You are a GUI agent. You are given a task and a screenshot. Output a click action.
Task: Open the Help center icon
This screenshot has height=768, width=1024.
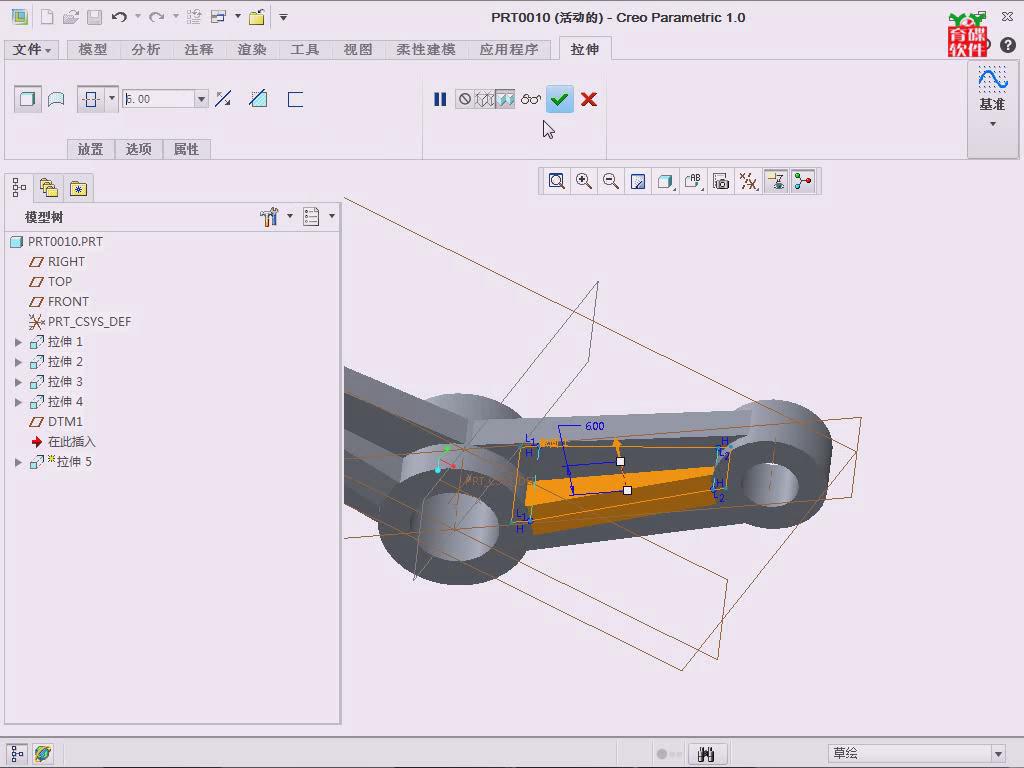(x=1008, y=44)
